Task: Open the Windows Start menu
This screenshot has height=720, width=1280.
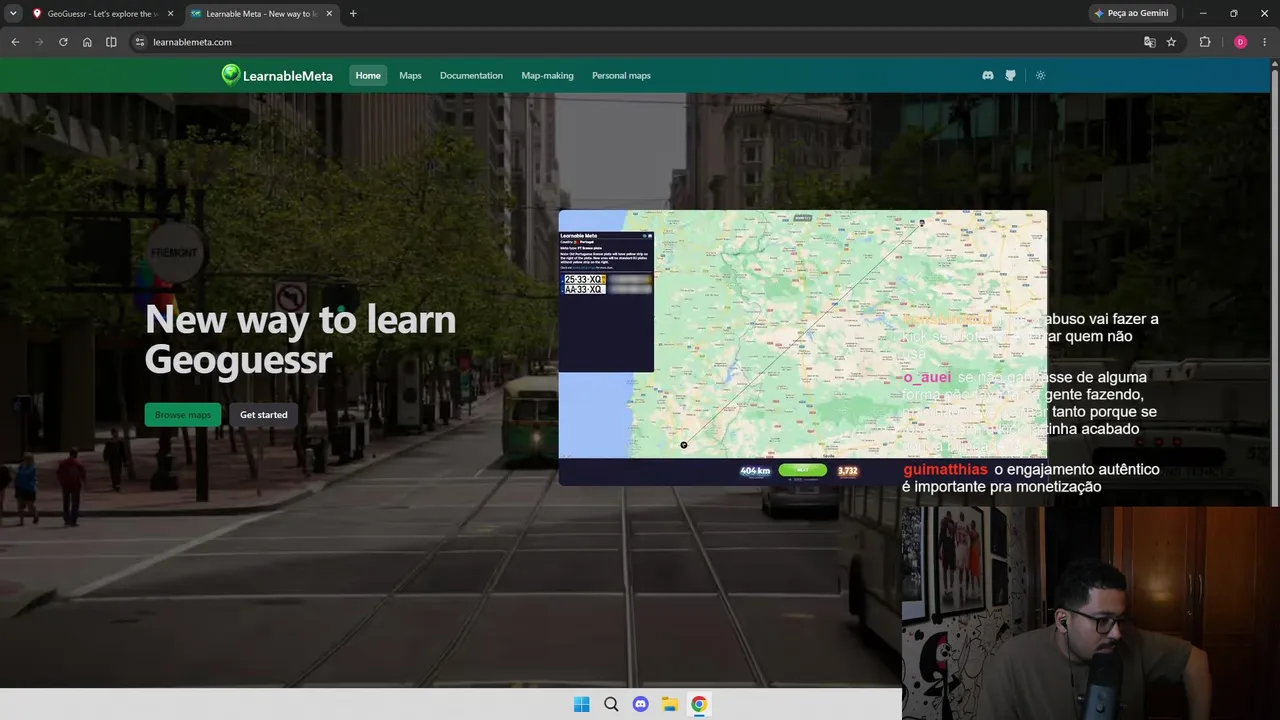Action: pyautogui.click(x=581, y=704)
